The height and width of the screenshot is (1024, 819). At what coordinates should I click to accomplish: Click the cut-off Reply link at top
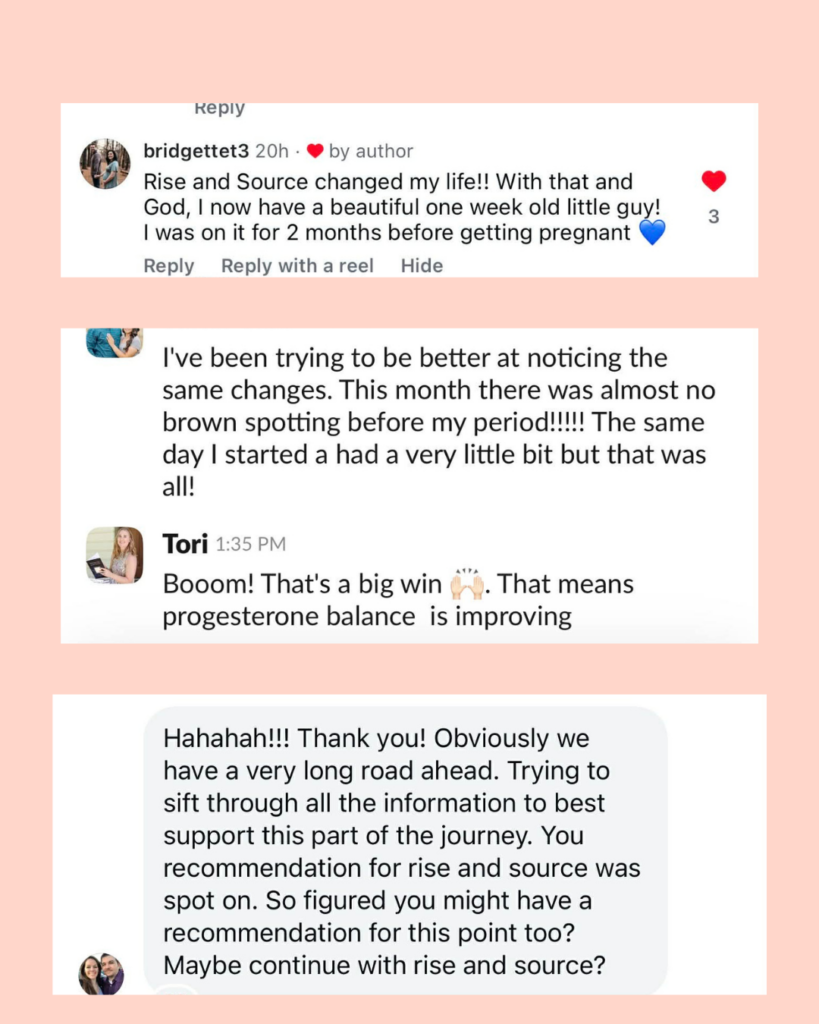tap(219, 109)
